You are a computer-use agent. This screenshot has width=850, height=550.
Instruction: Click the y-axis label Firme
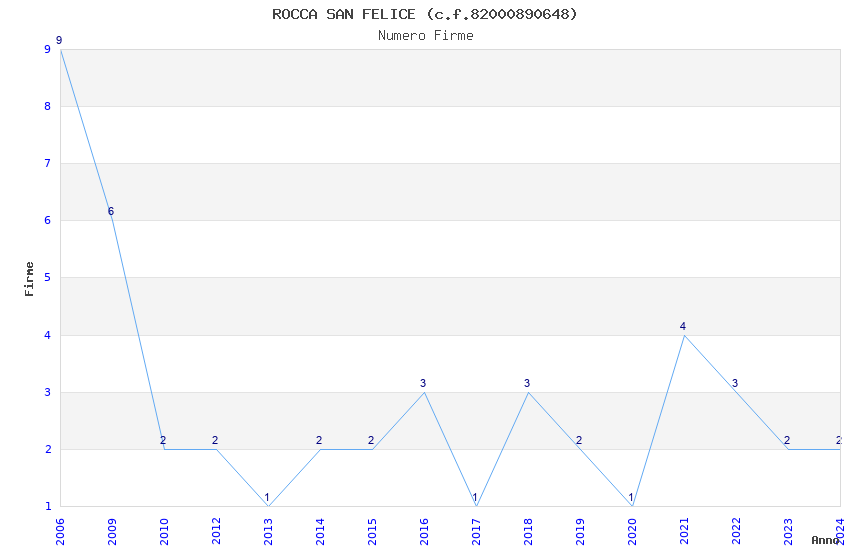[x=29, y=279]
